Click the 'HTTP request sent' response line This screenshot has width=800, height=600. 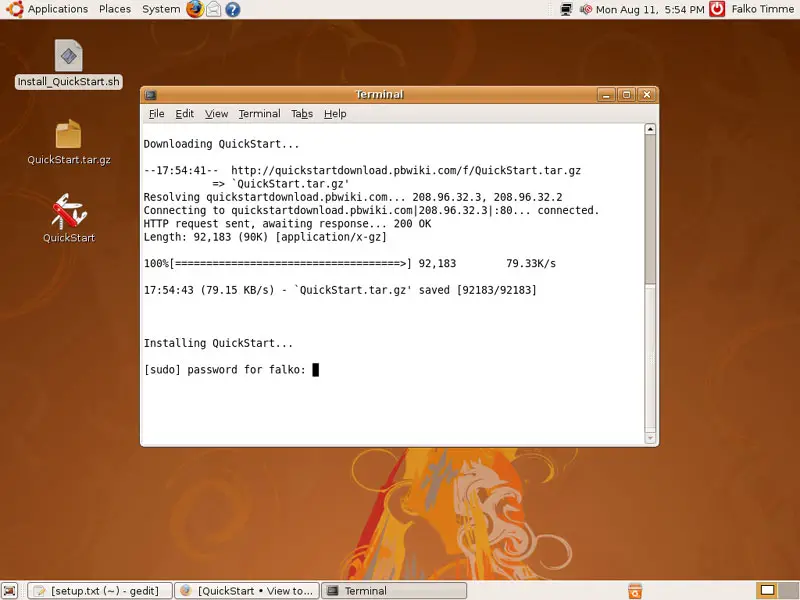(x=287, y=223)
